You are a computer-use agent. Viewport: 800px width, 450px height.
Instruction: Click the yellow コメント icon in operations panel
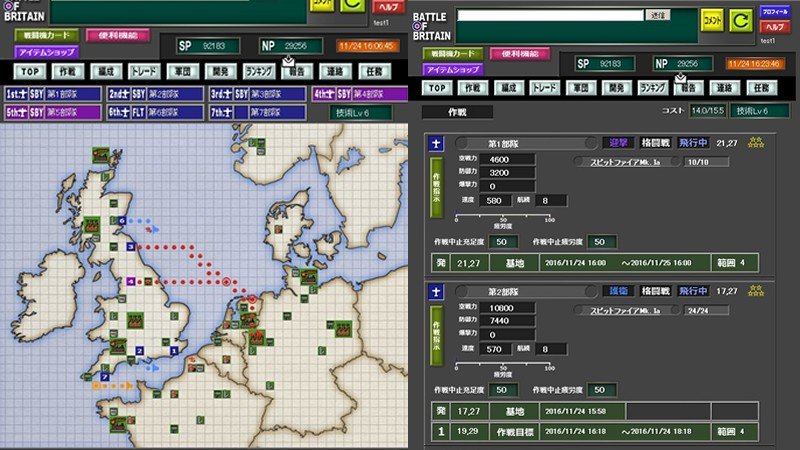[x=712, y=19]
